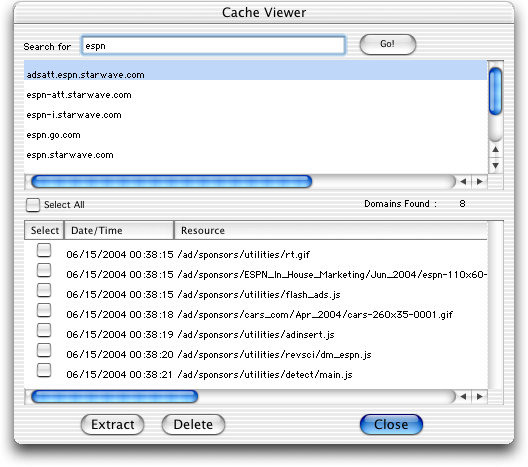
Task: Tick the Select All checkbox
Action: [x=33, y=204]
